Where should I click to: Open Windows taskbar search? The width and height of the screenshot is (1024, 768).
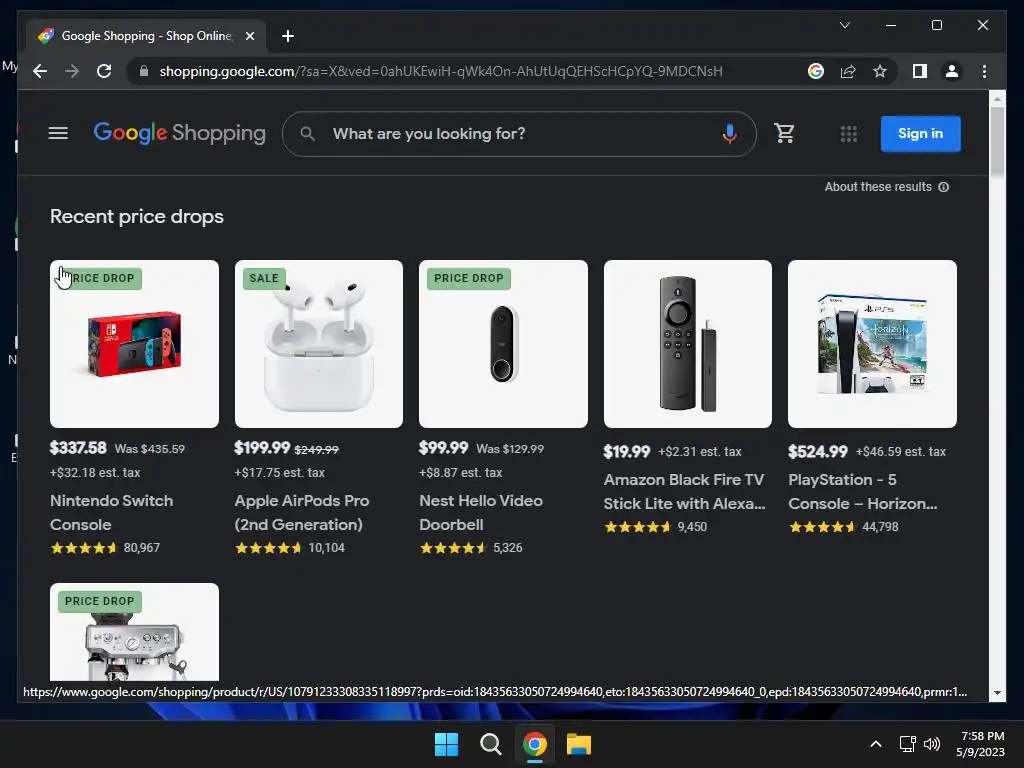[x=490, y=744]
